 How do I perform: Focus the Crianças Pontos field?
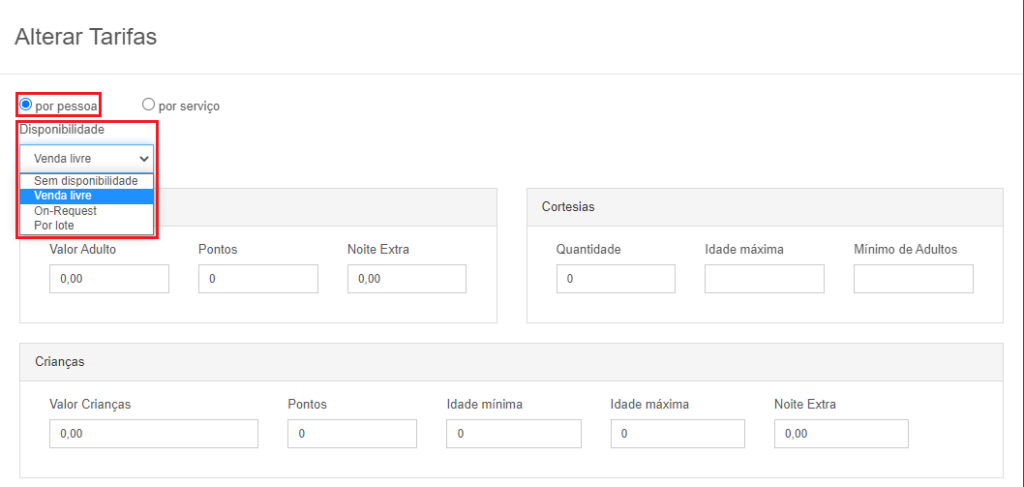tap(352, 433)
